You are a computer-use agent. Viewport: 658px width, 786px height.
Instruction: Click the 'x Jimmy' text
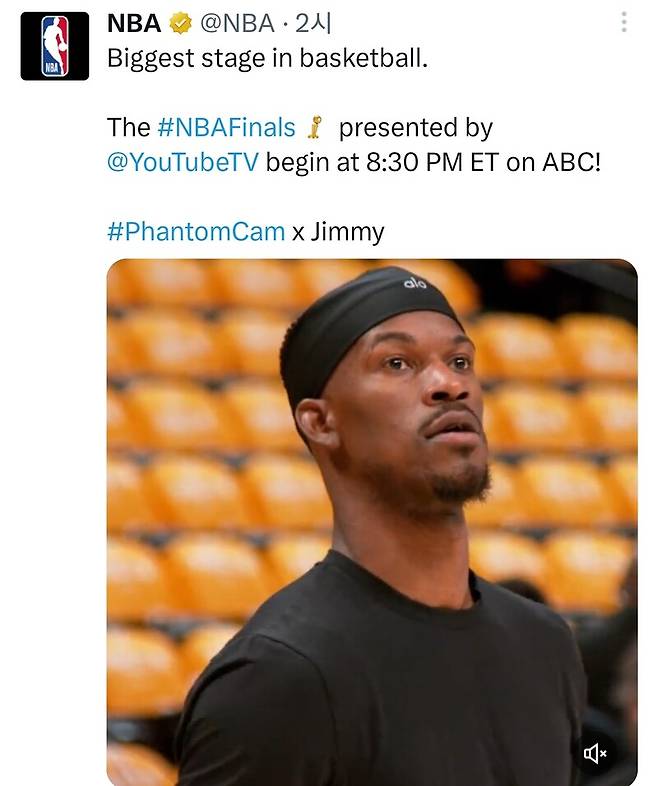coord(338,232)
